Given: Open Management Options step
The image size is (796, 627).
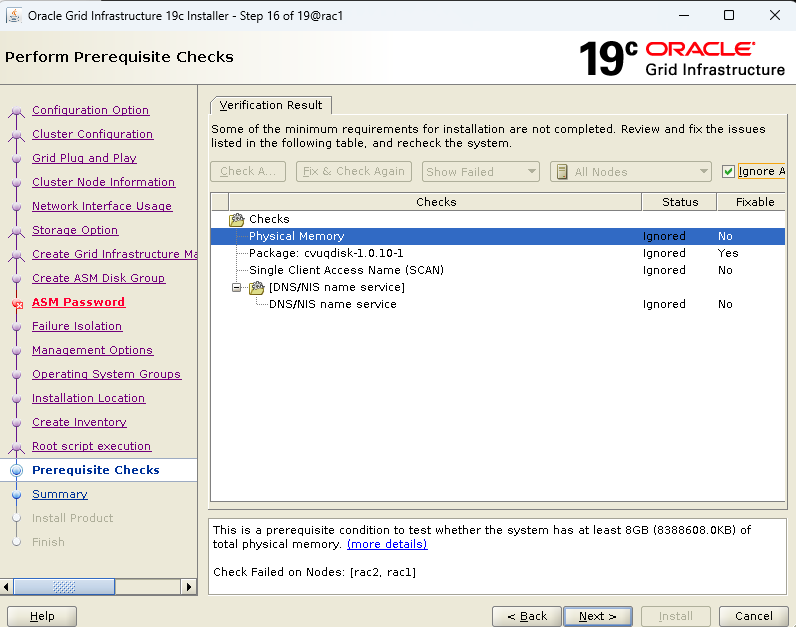Looking at the screenshot, I should [x=92, y=350].
